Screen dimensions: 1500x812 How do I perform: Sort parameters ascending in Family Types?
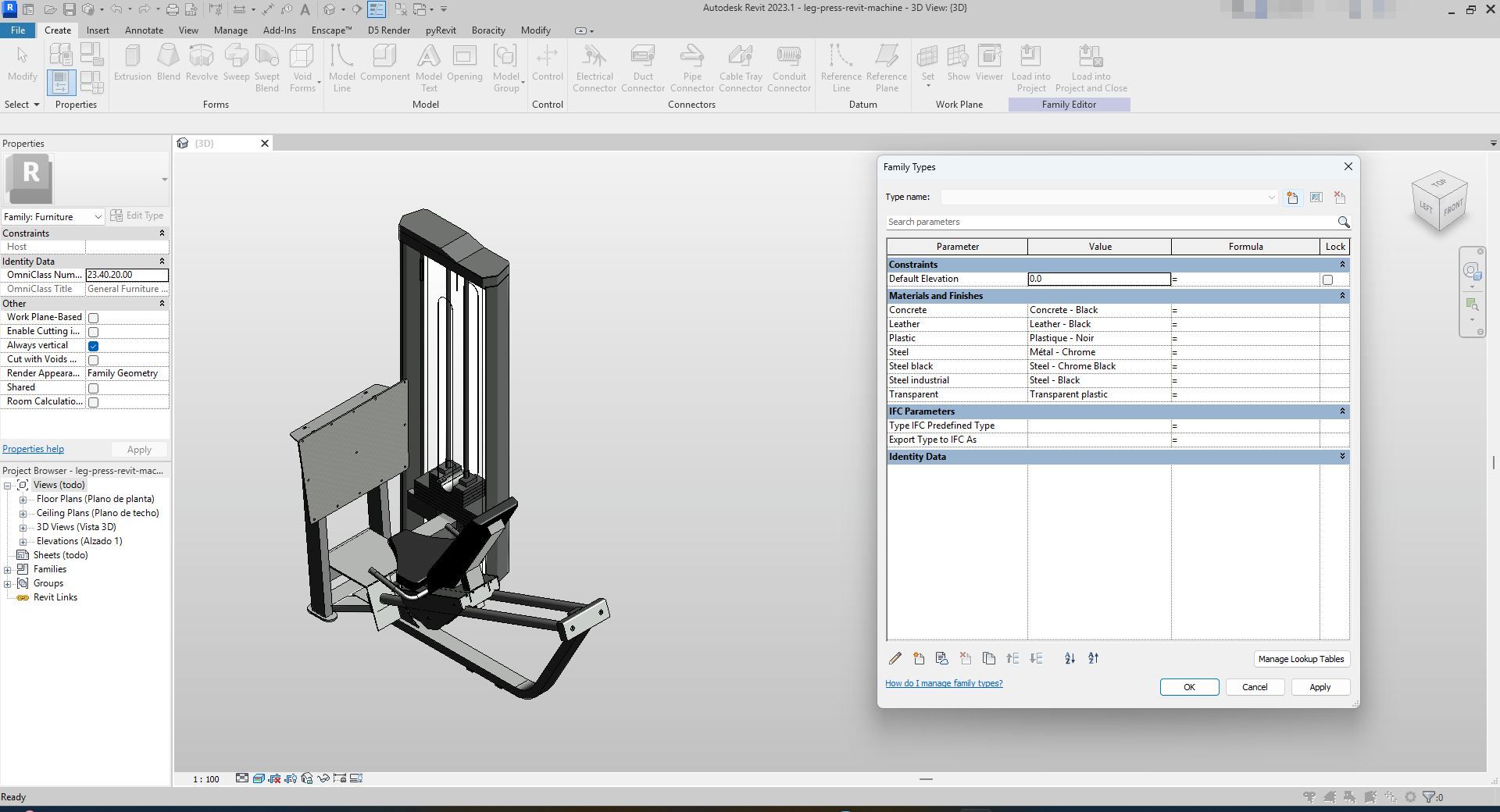pyautogui.click(x=1070, y=659)
